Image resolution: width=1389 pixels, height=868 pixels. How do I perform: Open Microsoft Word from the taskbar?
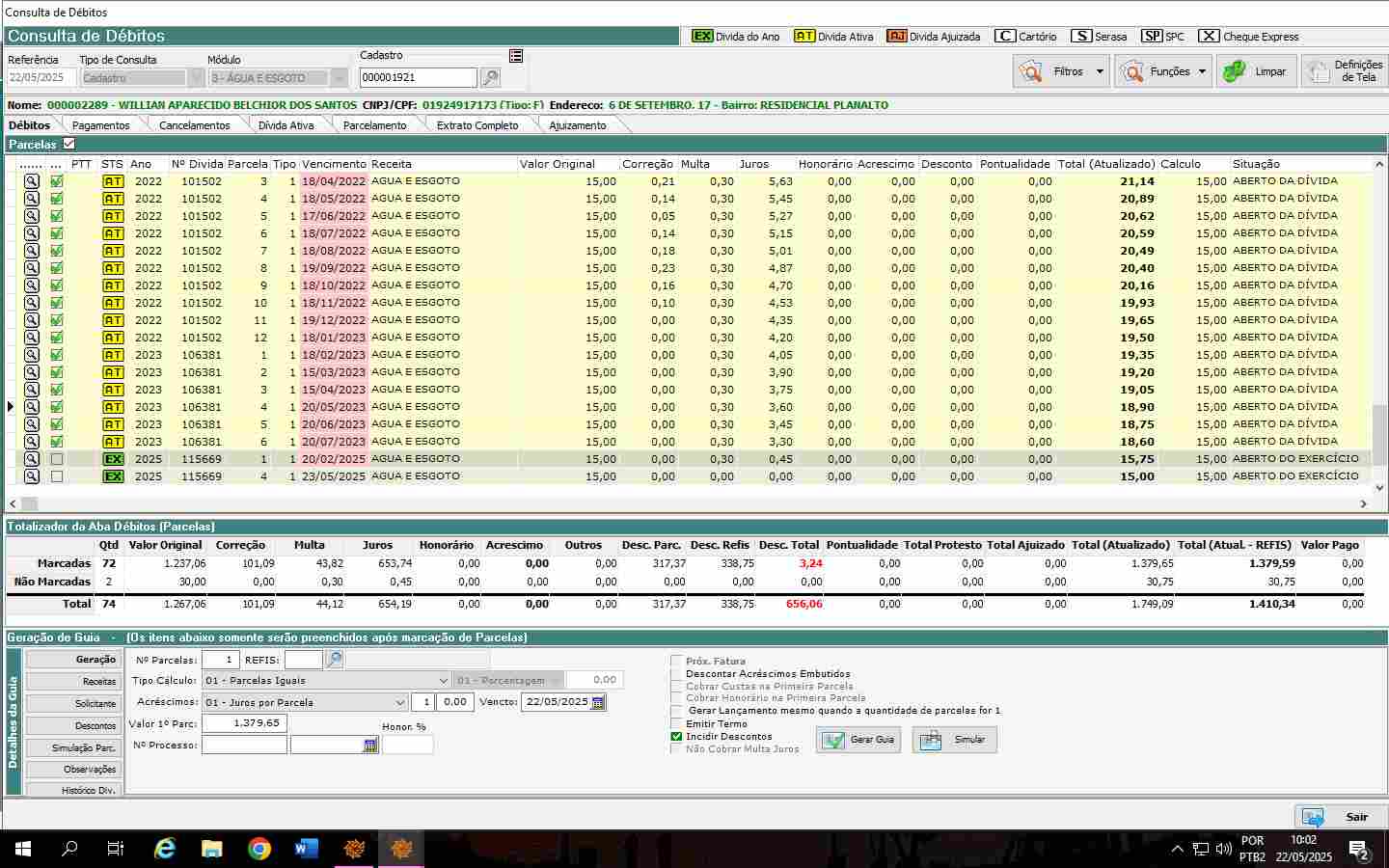click(x=306, y=849)
